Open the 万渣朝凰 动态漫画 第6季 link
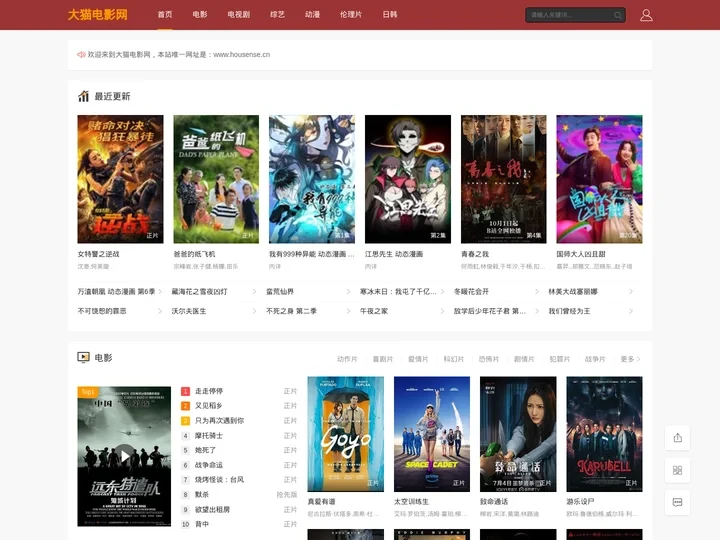 coord(116,292)
